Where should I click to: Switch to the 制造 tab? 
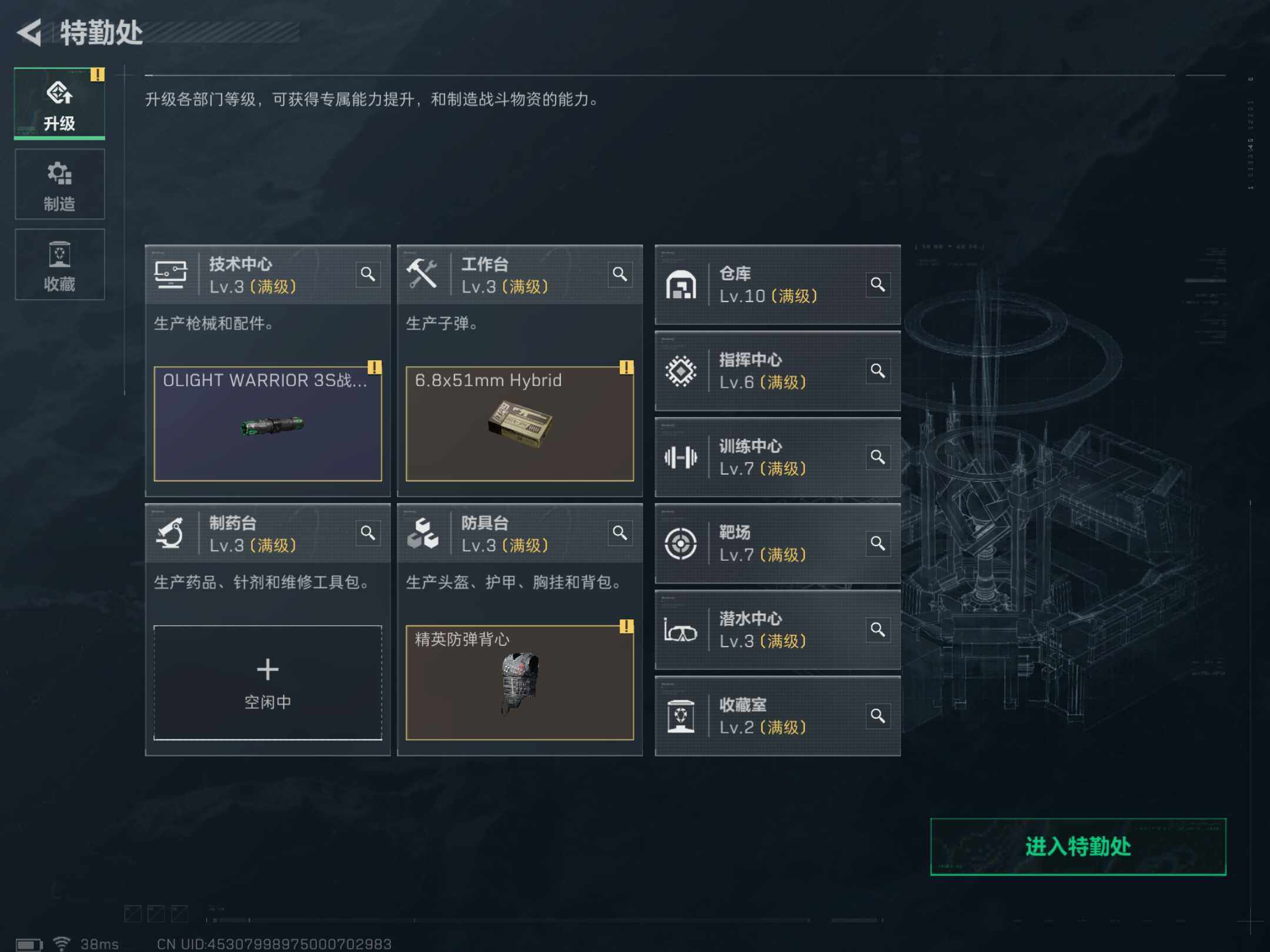(60, 185)
